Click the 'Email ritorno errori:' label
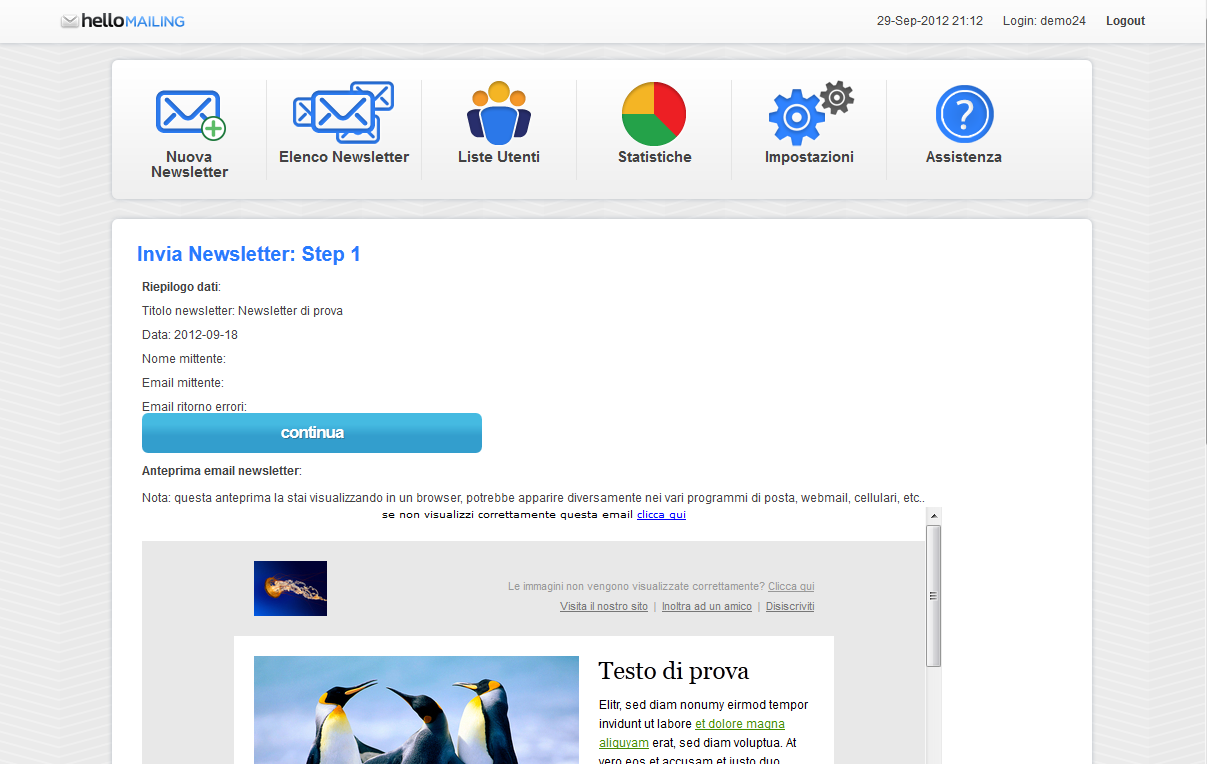 [194, 407]
